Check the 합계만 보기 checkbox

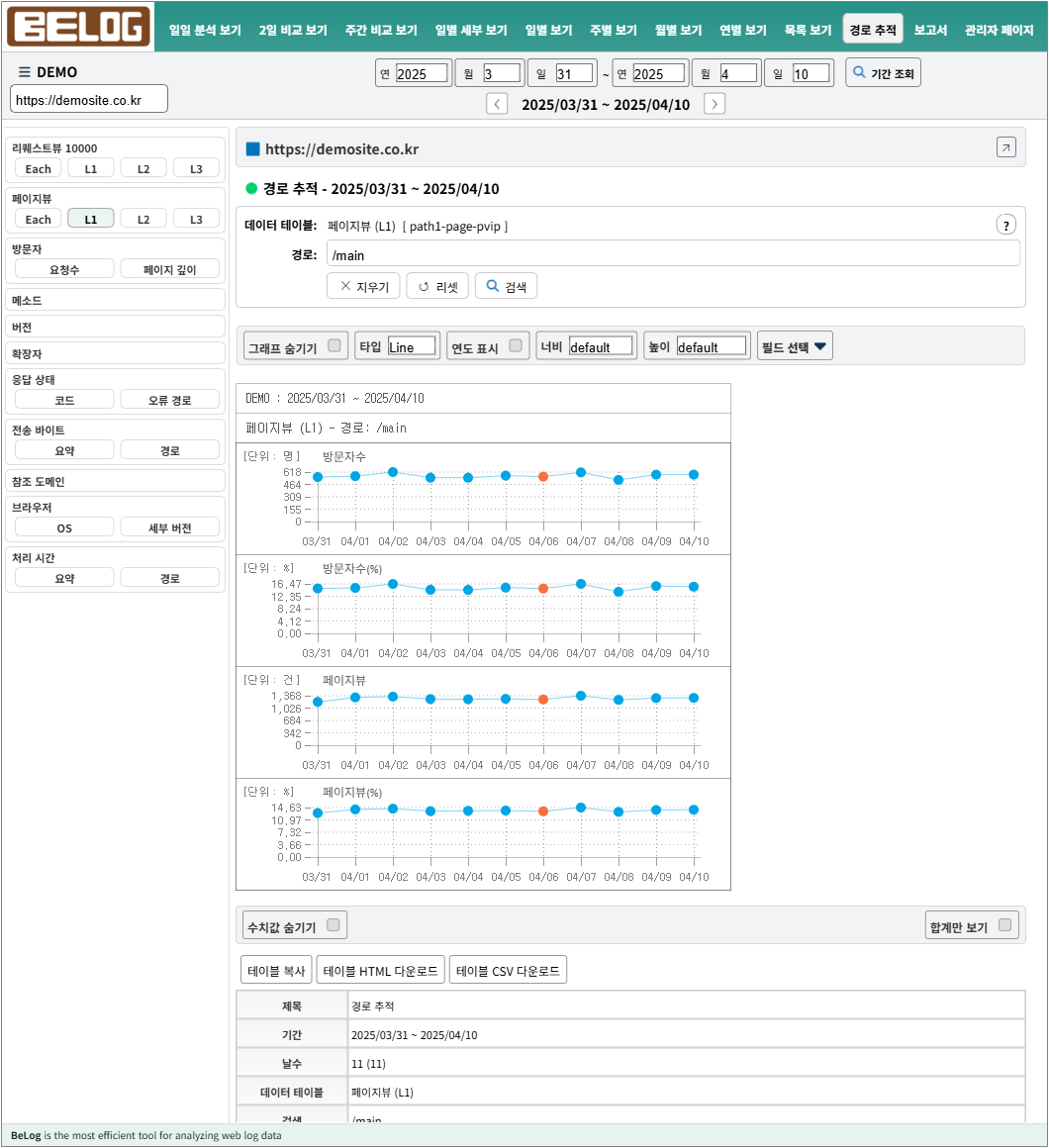[1005, 925]
